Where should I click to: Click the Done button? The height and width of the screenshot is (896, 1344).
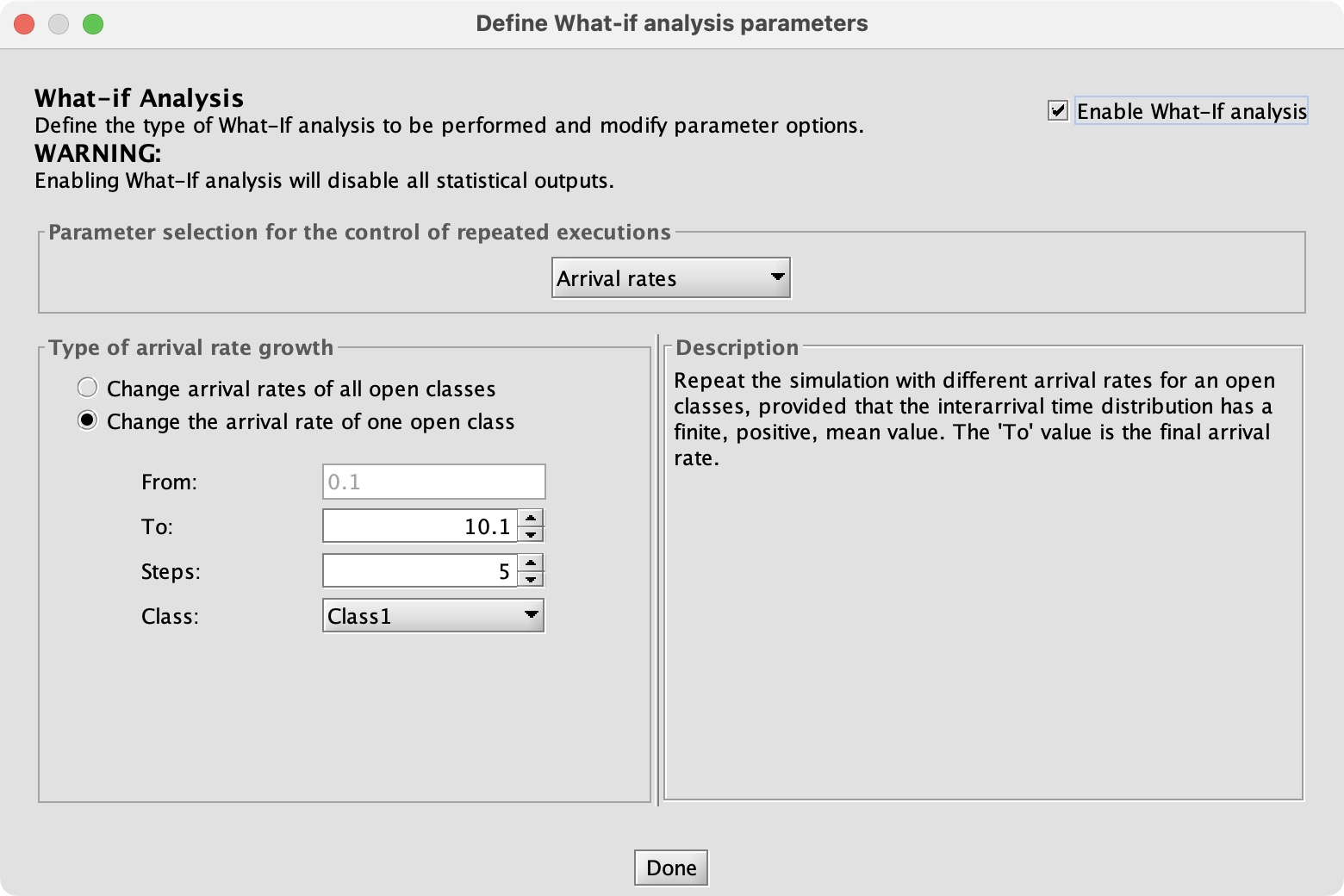[671, 868]
